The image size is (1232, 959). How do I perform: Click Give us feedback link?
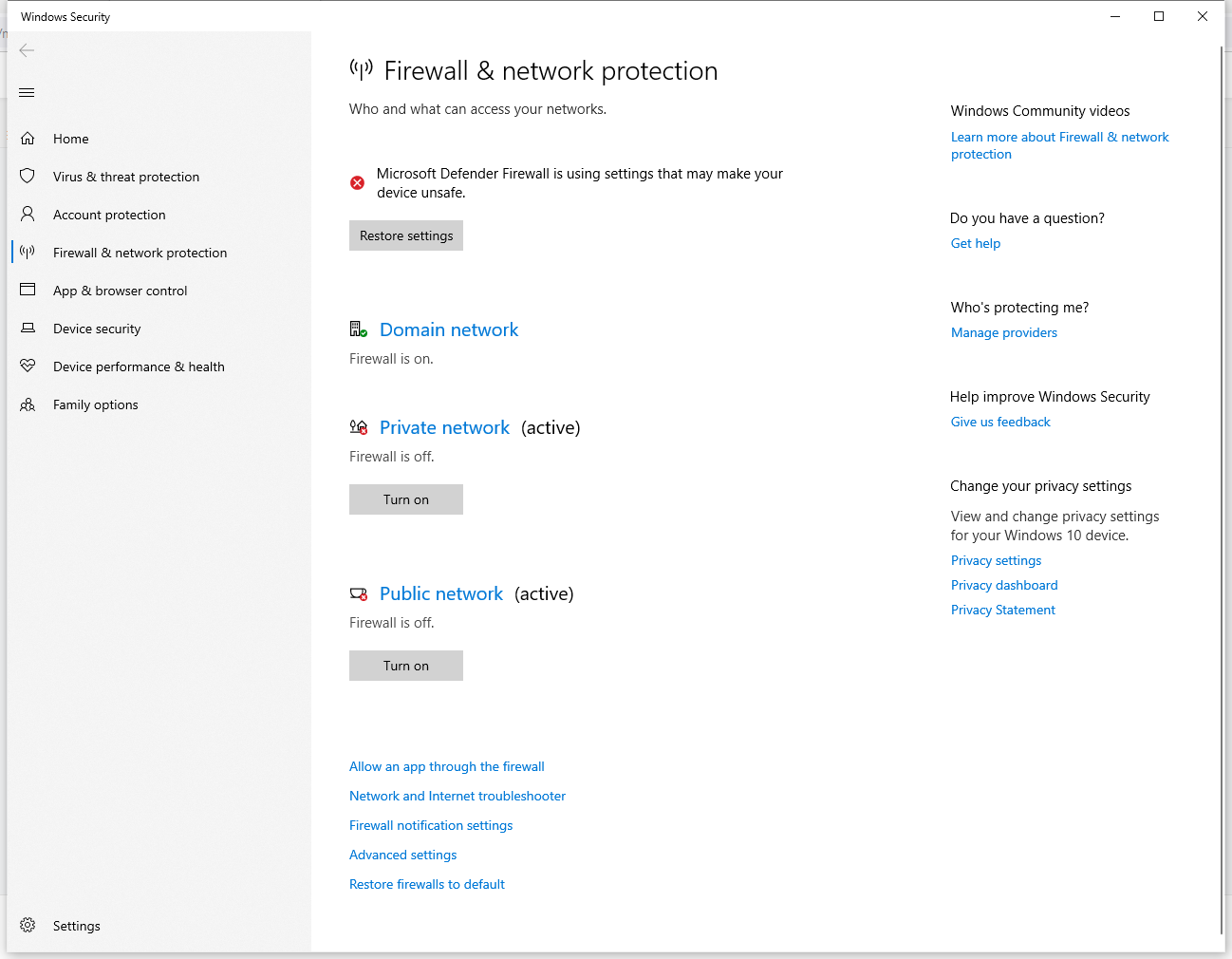[x=1000, y=422]
